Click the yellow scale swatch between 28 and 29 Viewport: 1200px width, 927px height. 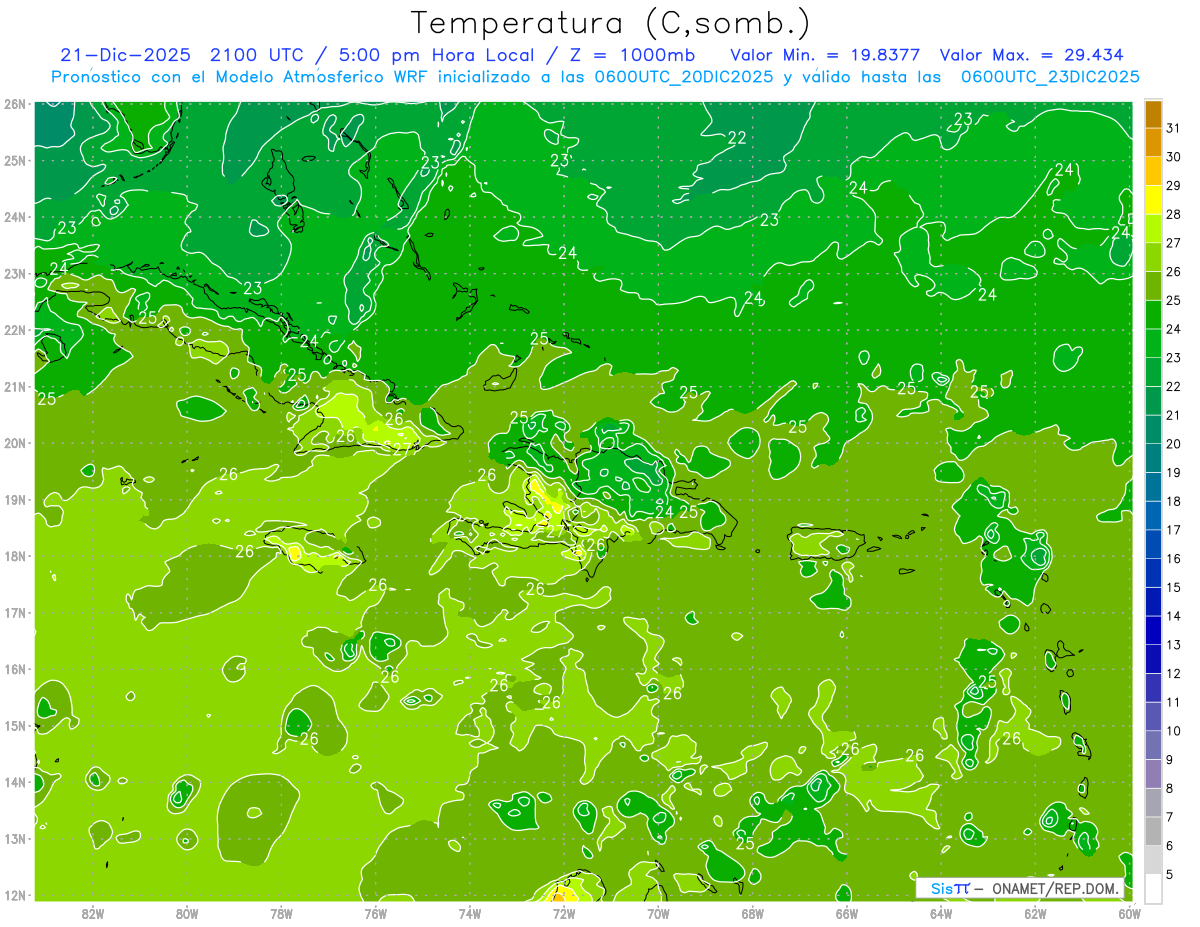(1153, 199)
